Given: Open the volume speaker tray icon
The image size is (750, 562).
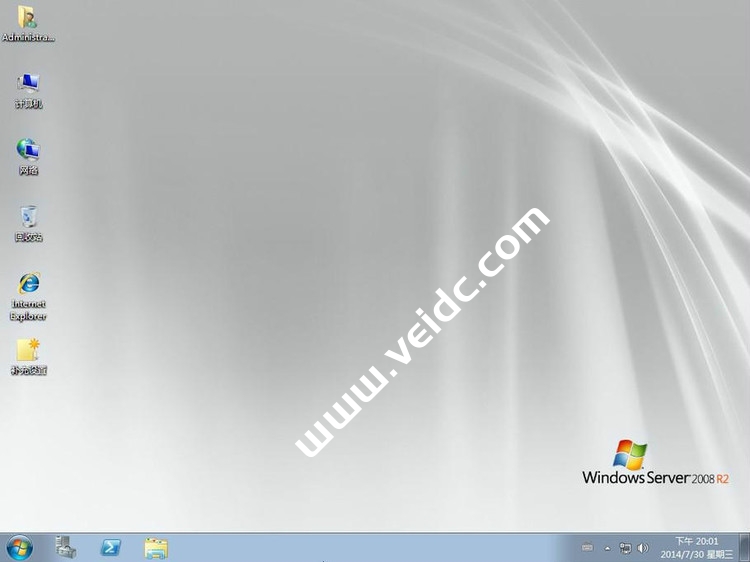Looking at the screenshot, I should (x=642, y=548).
